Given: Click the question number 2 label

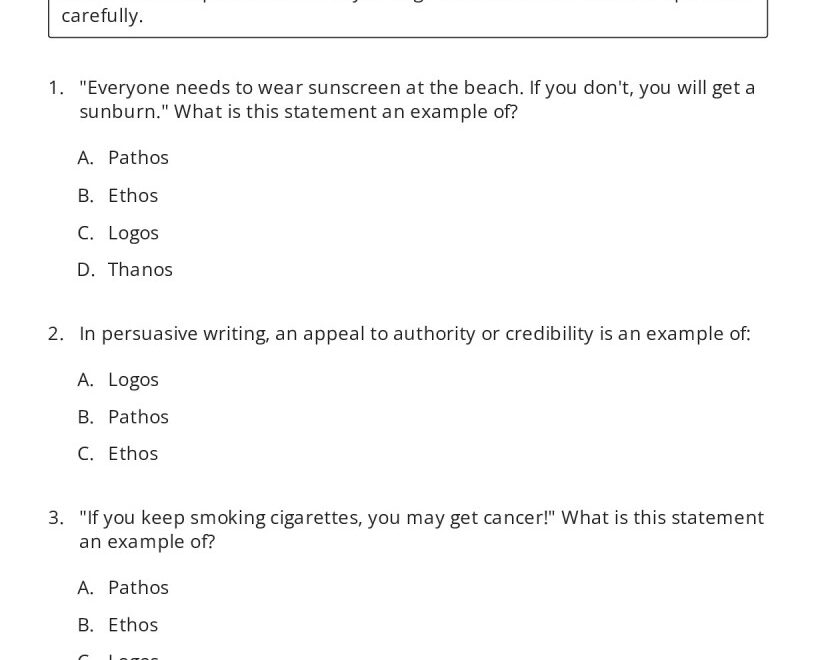Looking at the screenshot, I should click(x=56, y=334).
